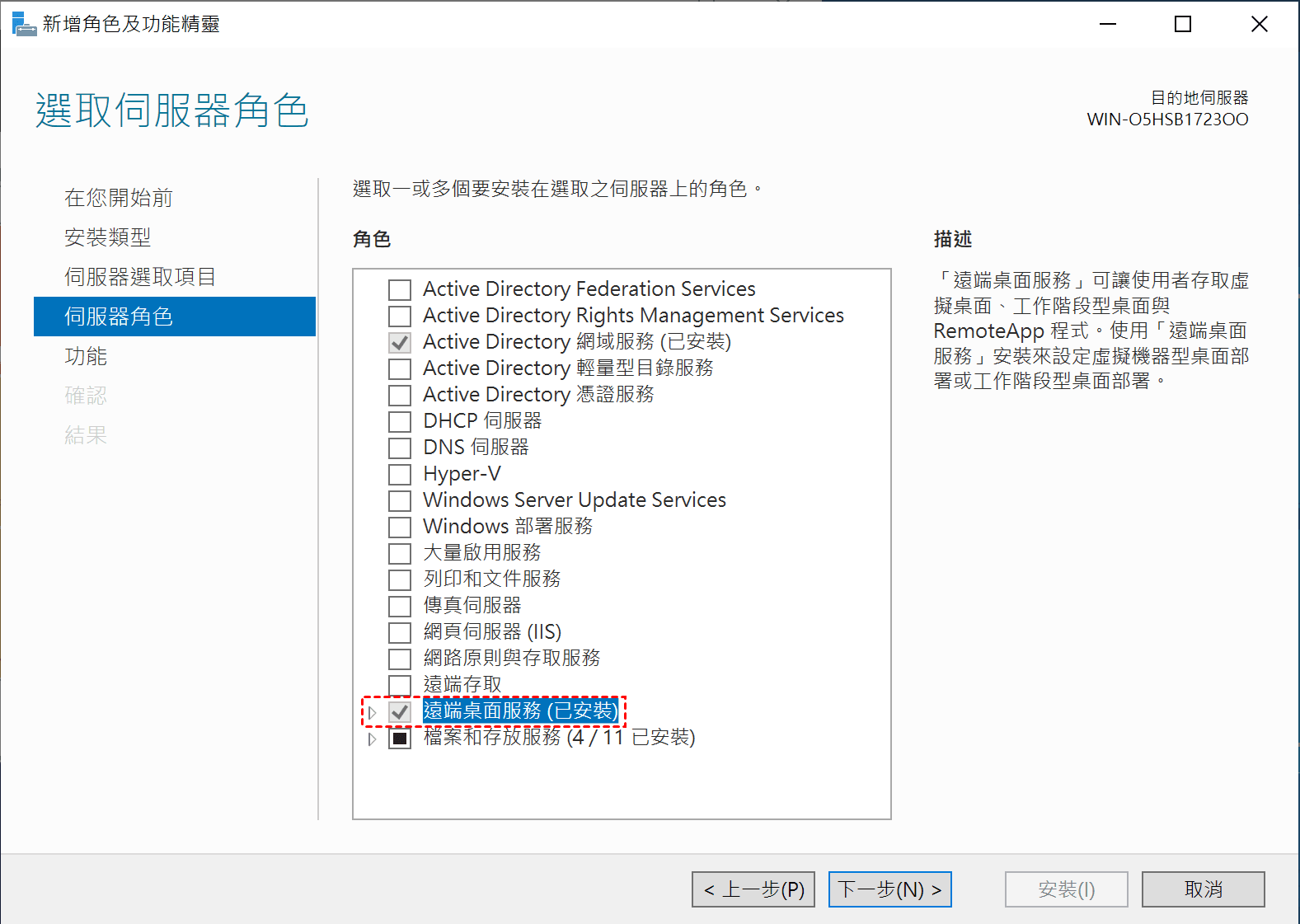Highlight the Windows 部署服務 label

click(x=508, y=527)
